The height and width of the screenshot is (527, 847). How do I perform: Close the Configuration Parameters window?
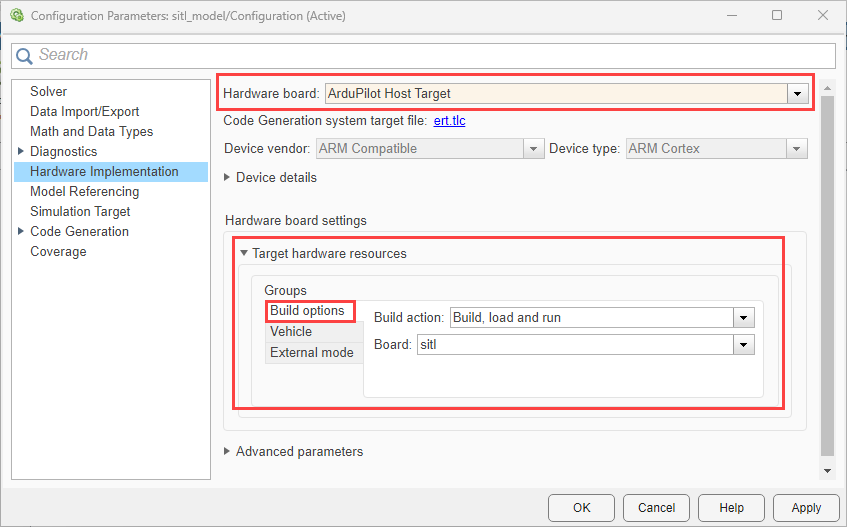click(x=823, y=15)
